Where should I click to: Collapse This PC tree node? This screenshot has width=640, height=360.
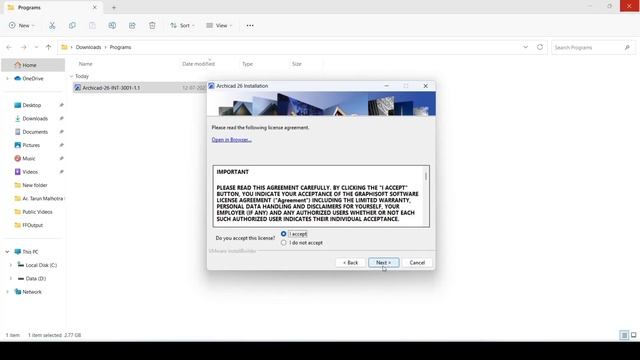click(x=7, y=252)
